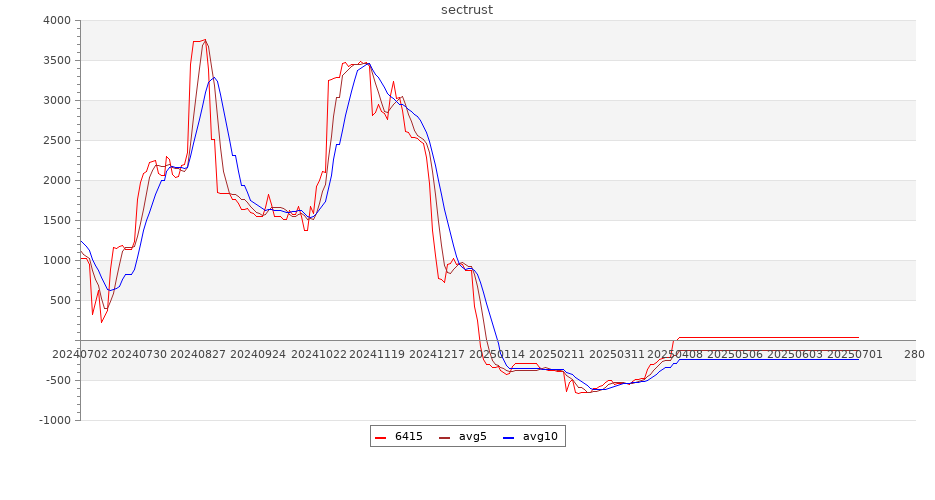
Task: Click the 20240702 date label
Action: pos(80,354)
